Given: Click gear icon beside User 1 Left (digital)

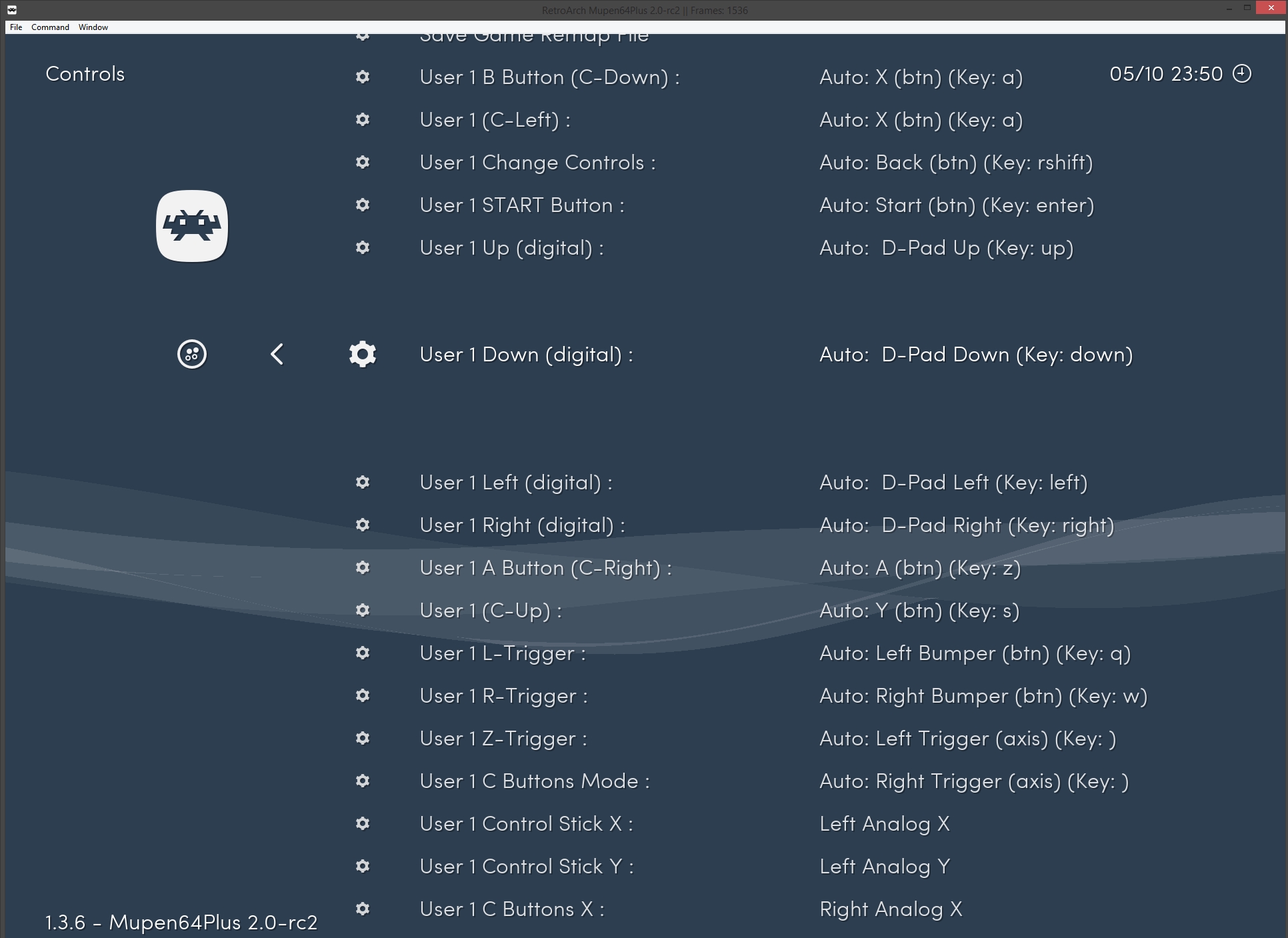Looking at the screenshot, I should tap(363, 482).
